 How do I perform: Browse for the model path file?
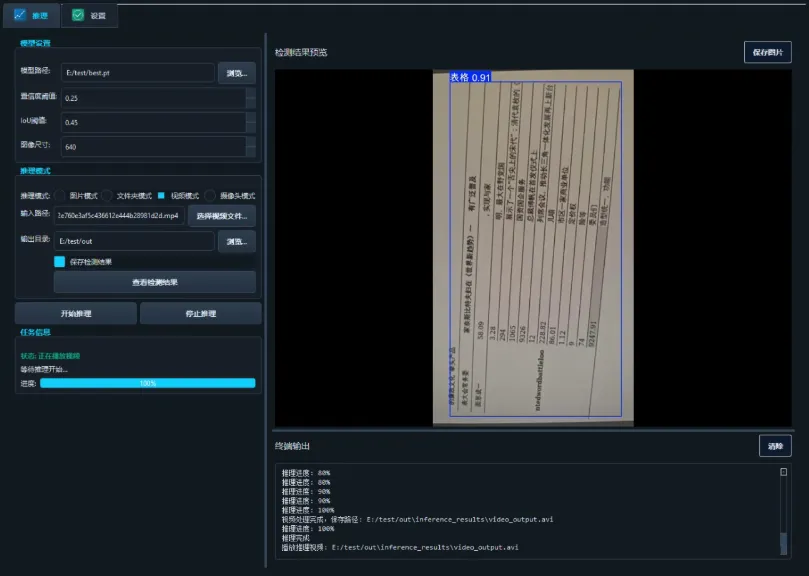[x=237, y=73]
